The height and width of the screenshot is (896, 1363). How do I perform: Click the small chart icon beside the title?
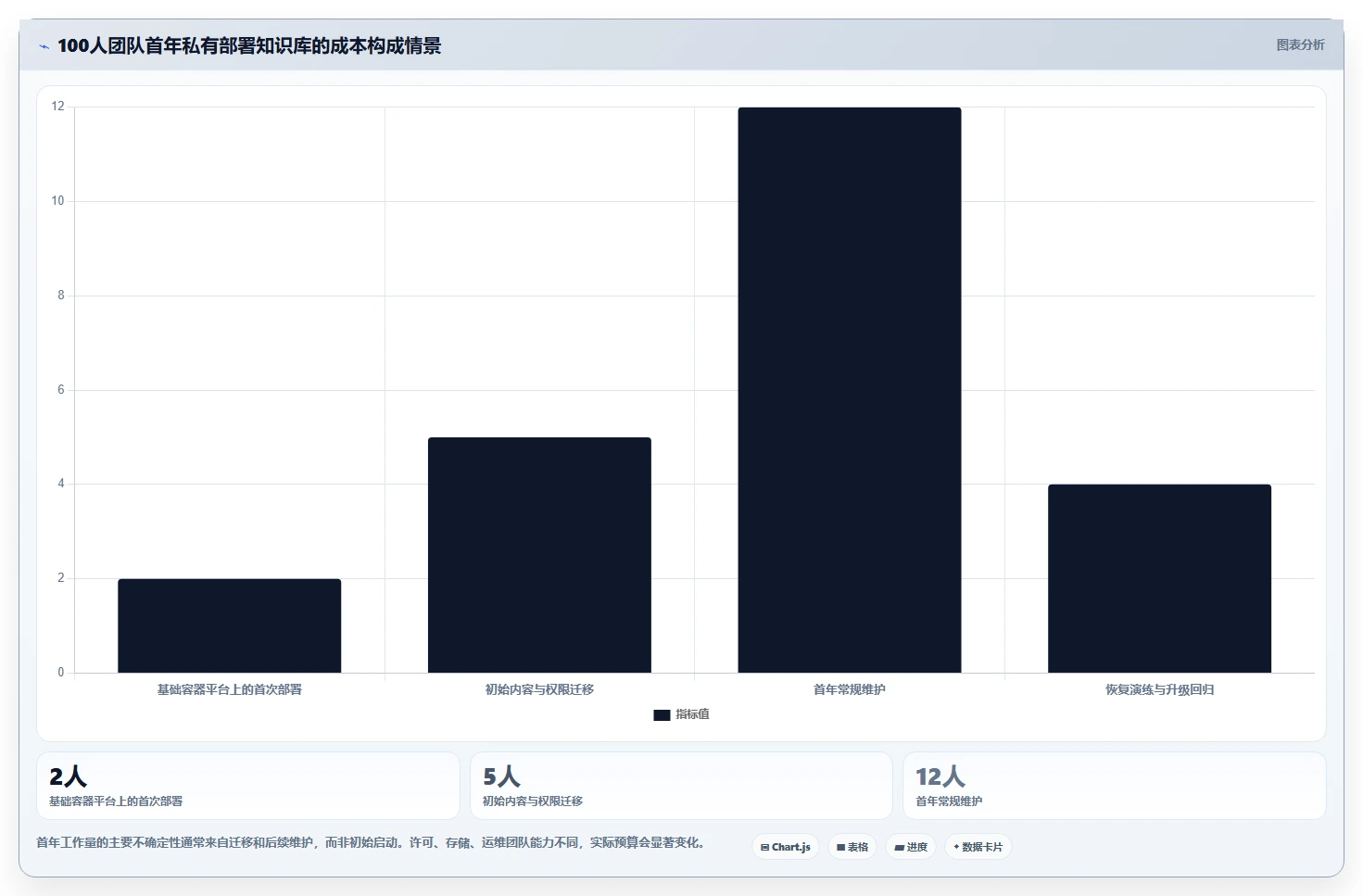(44, 46)
